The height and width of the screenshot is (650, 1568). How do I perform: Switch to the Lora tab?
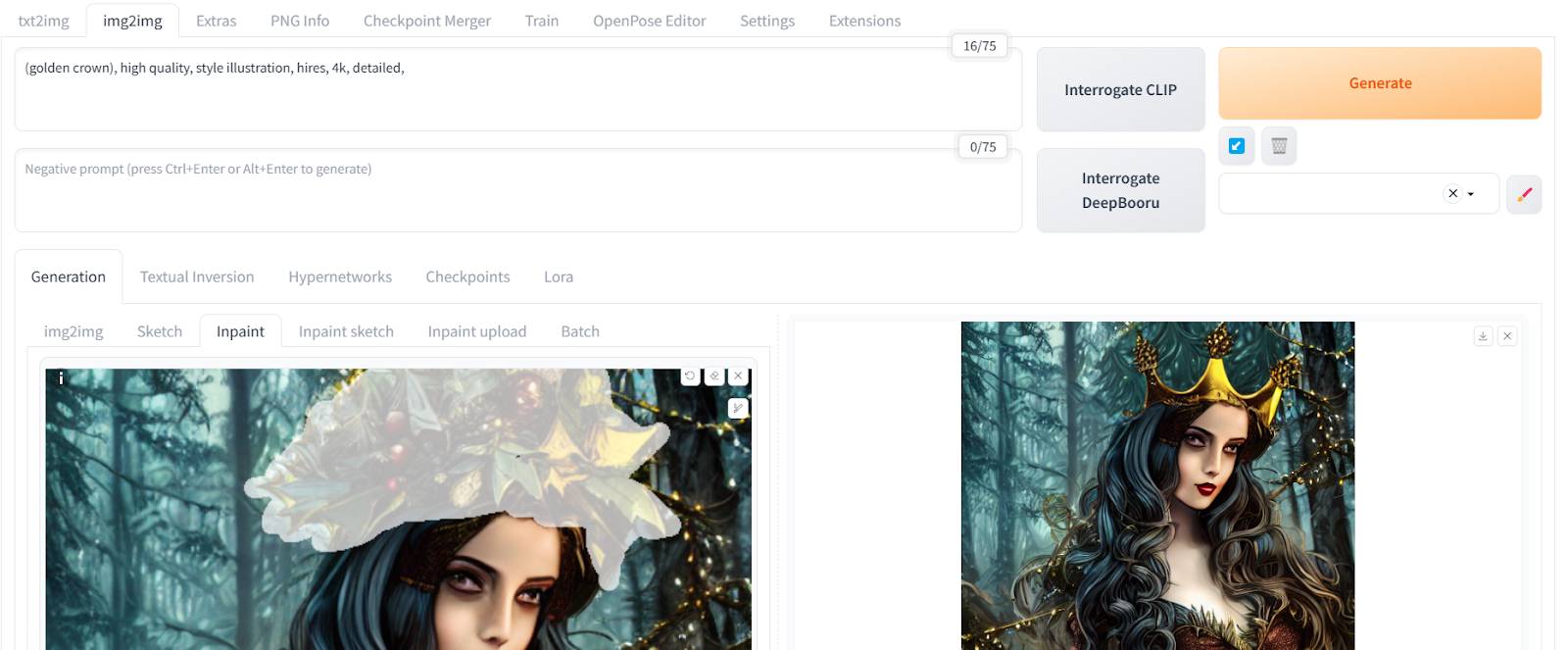point(559,276)
